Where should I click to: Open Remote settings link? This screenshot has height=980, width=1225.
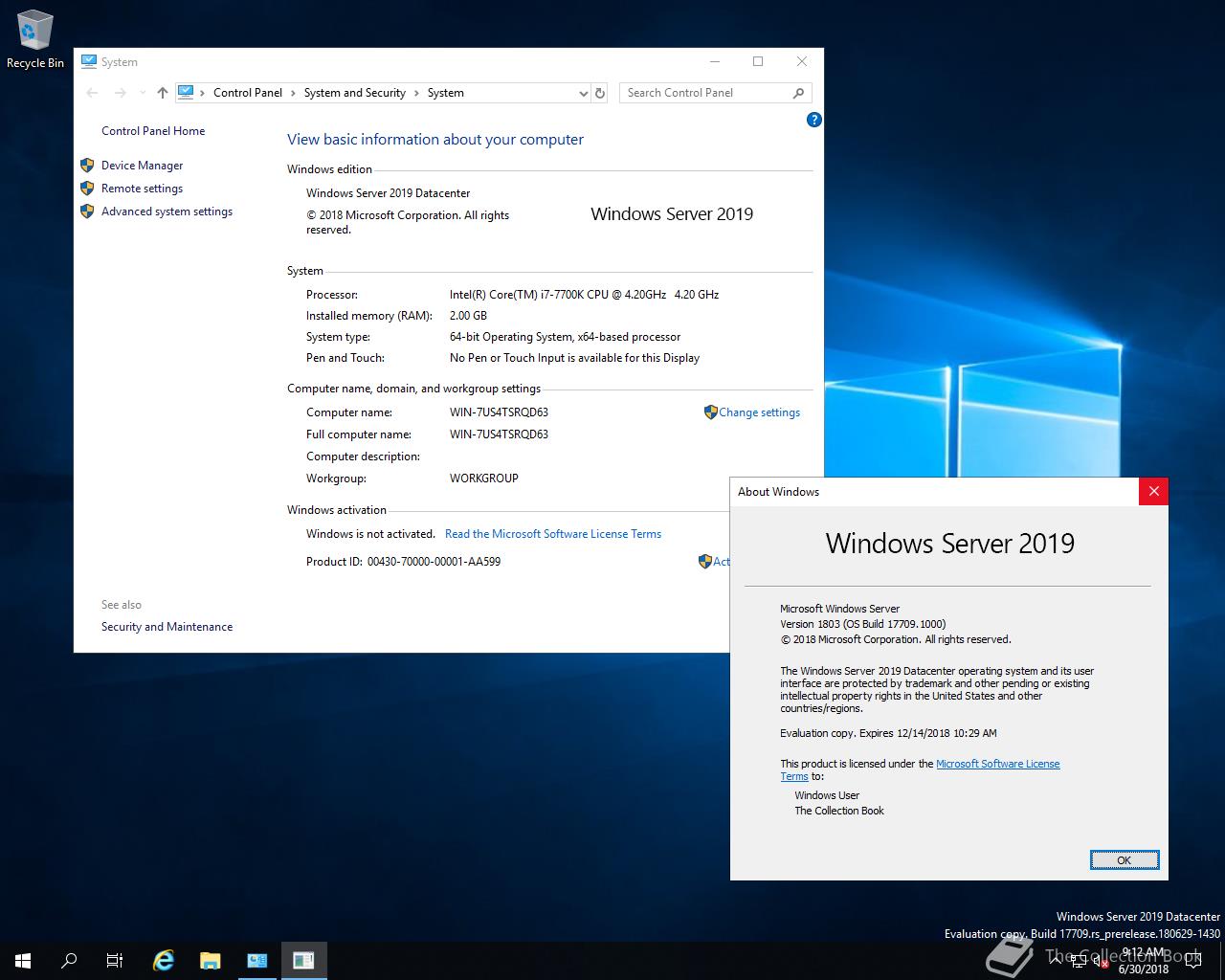pos(142,189)
